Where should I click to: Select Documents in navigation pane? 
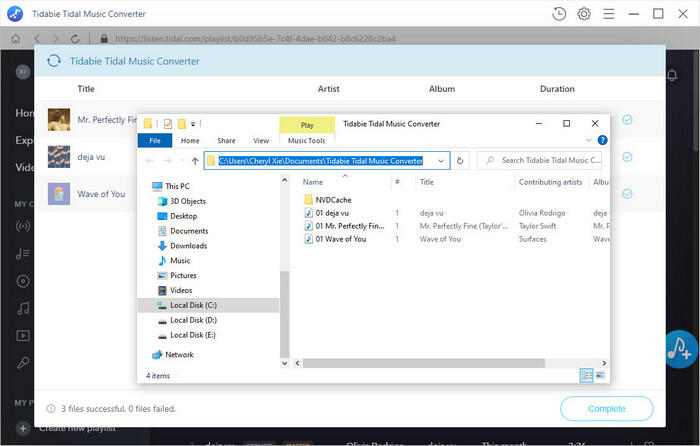tap(189, 231)
